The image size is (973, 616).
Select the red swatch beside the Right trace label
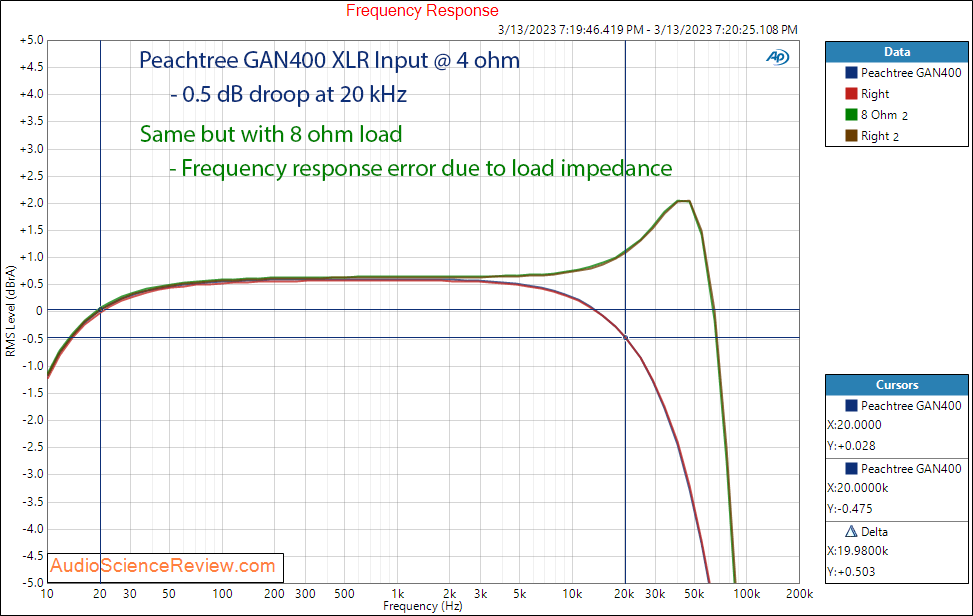851,94
